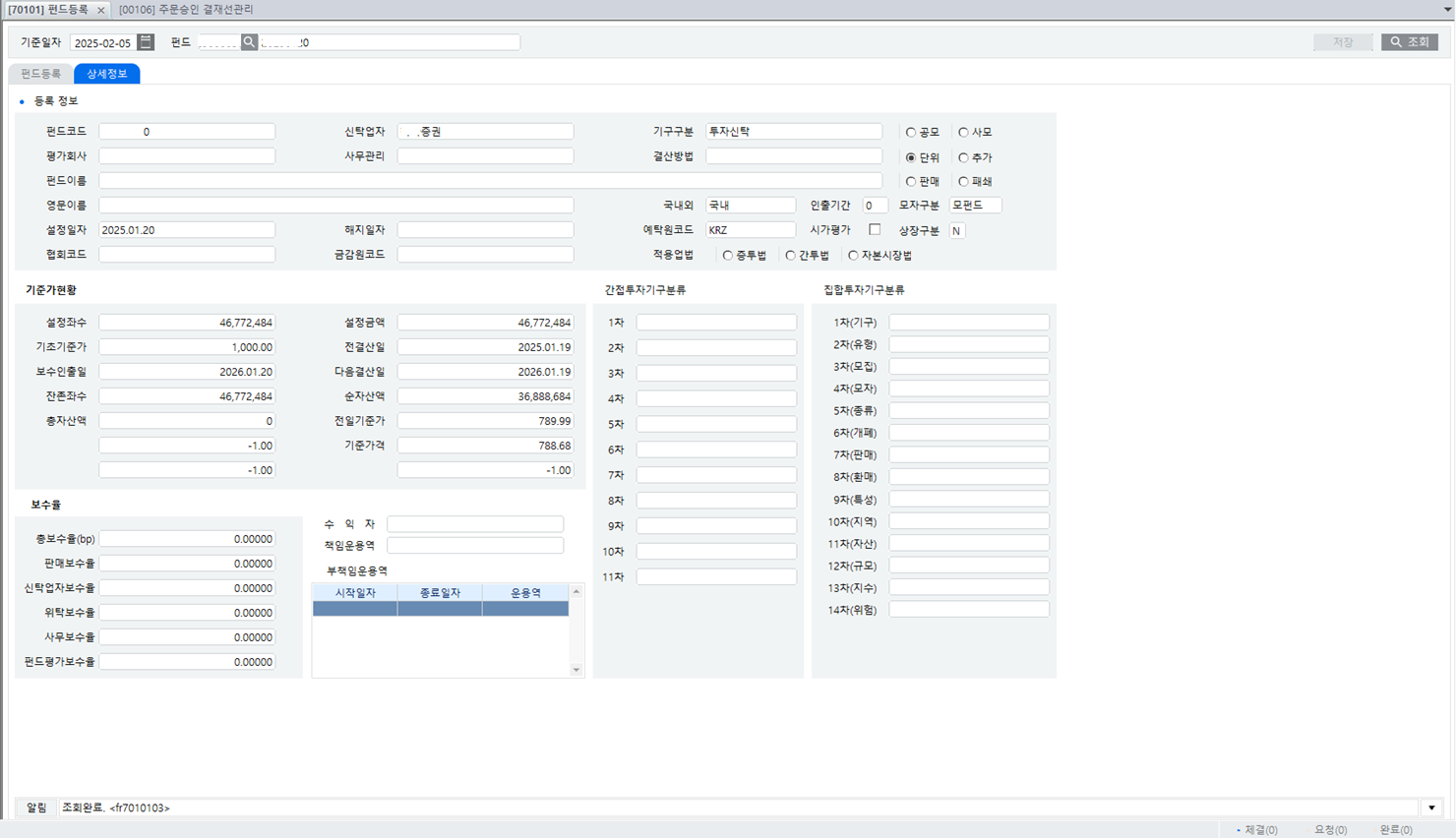Click the 결산방법 input field
This screenshot has width=1456, height=838.
click(794, 155)
